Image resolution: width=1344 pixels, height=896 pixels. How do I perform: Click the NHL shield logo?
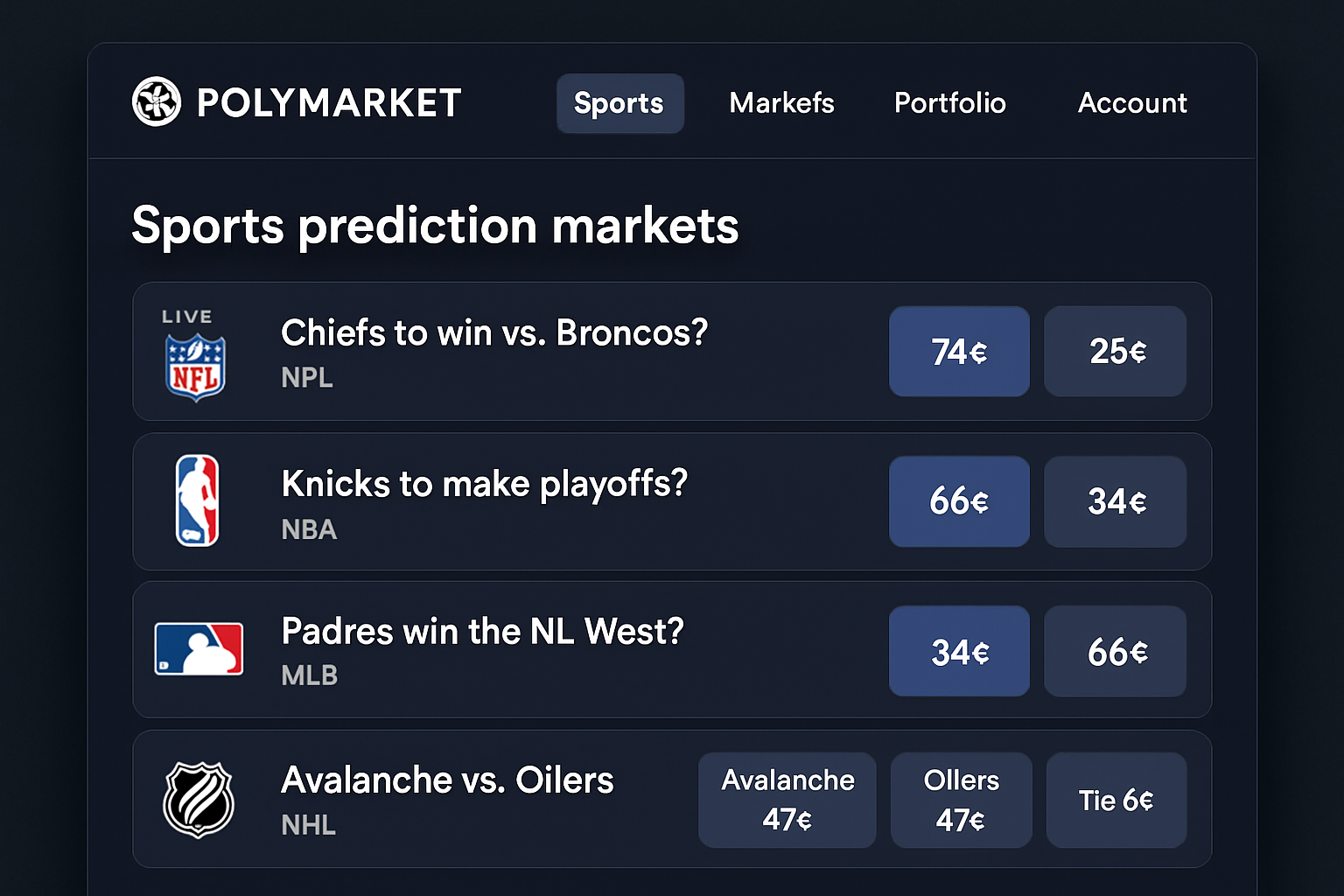198,800
